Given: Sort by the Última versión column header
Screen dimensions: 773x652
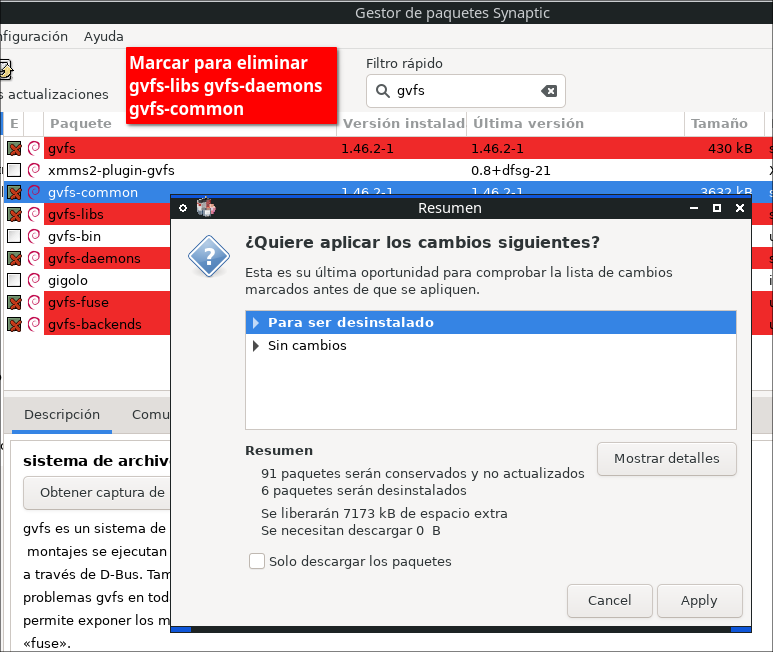Looking at the screenshot, I should (x=576, y=124).
